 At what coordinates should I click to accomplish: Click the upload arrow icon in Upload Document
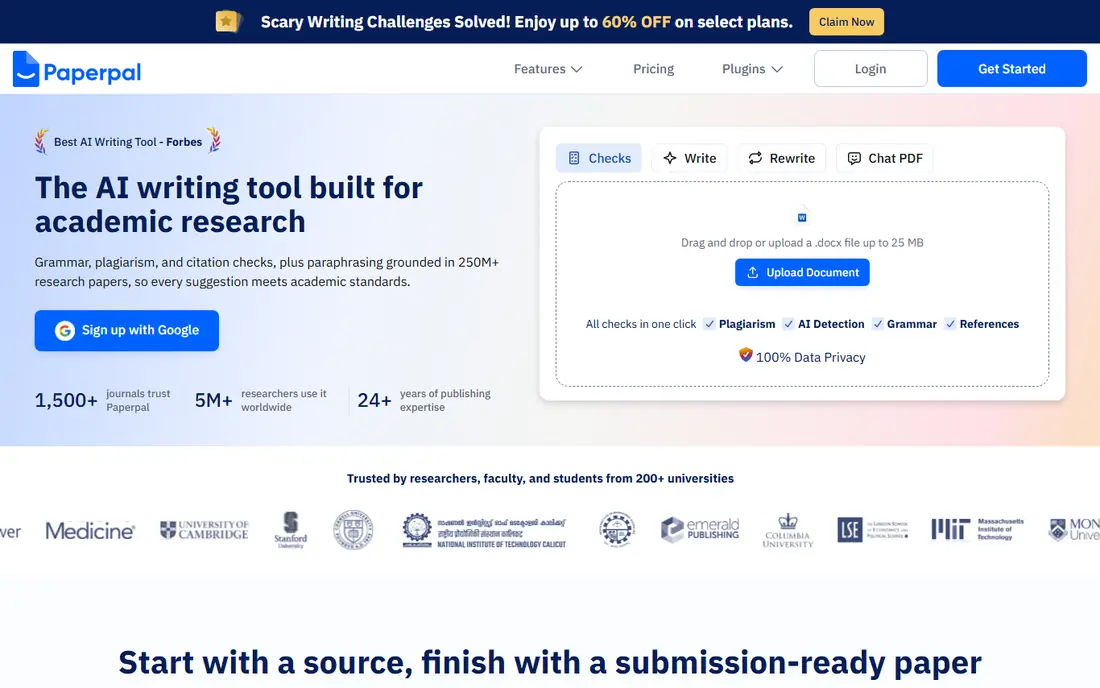pyautogui.click(x=753, y=272)
